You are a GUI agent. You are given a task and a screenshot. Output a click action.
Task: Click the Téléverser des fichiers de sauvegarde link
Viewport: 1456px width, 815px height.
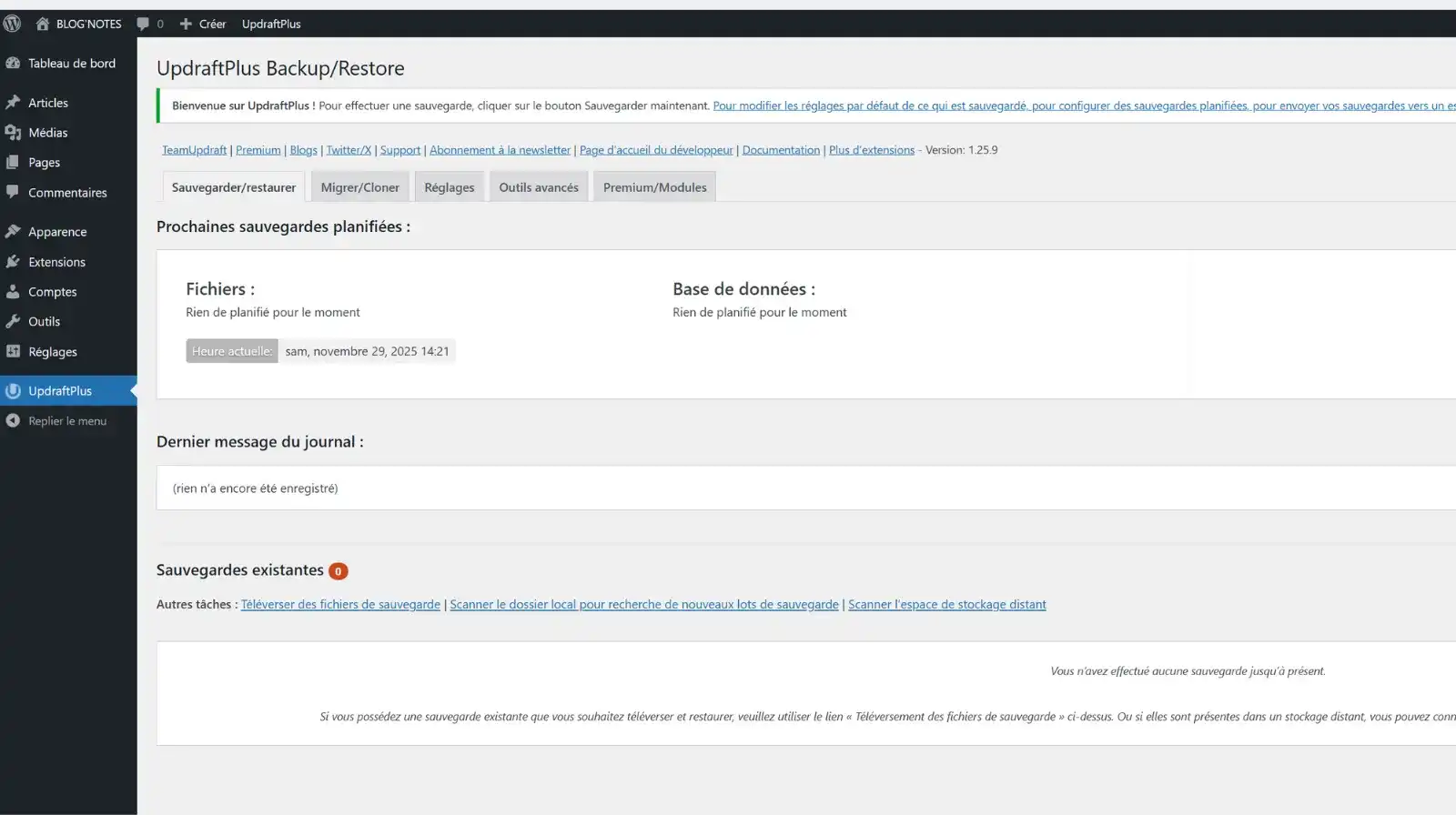click(340, 605)
